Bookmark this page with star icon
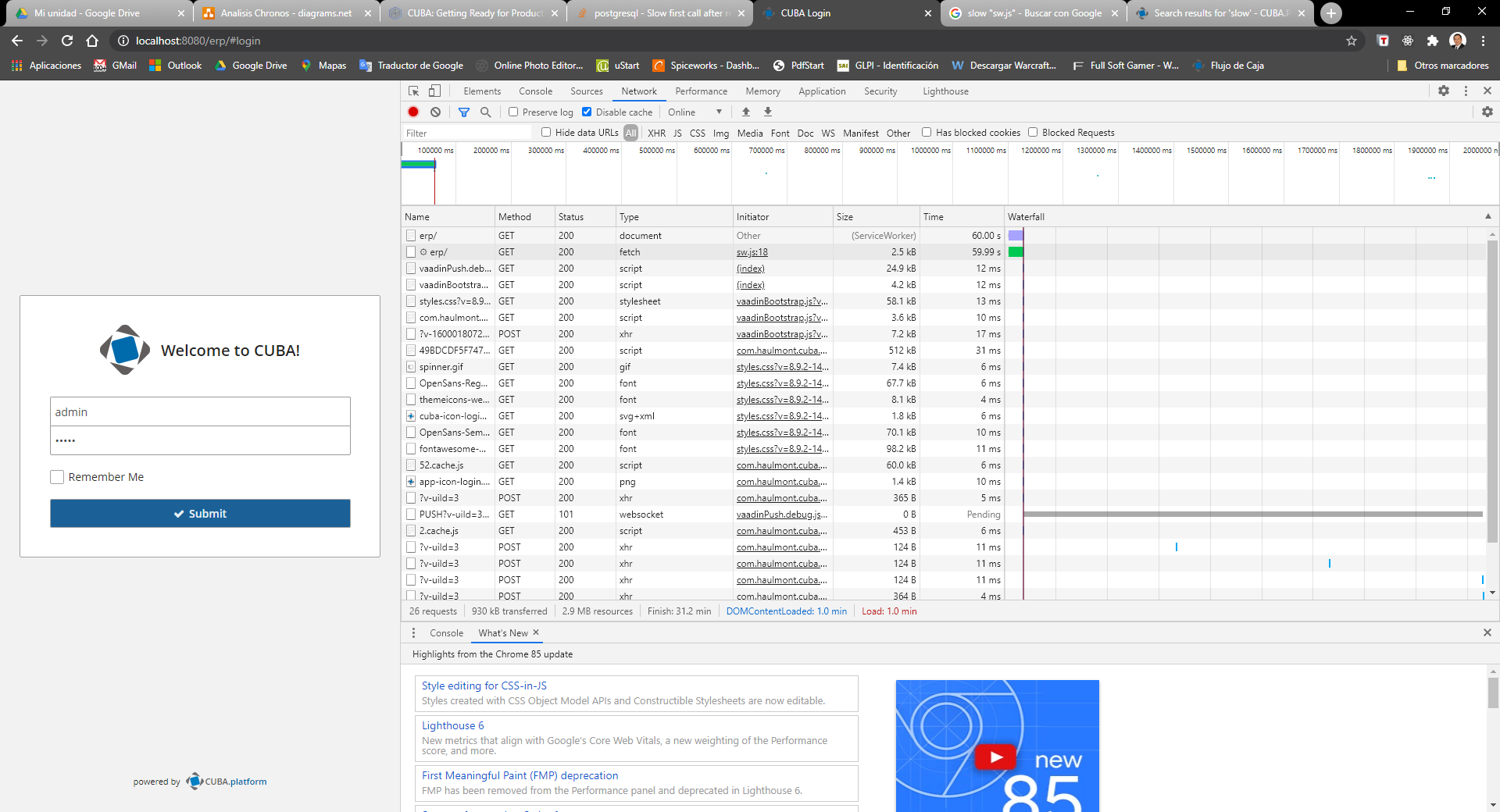The image size is (1500, 812). pos(1352,41)
